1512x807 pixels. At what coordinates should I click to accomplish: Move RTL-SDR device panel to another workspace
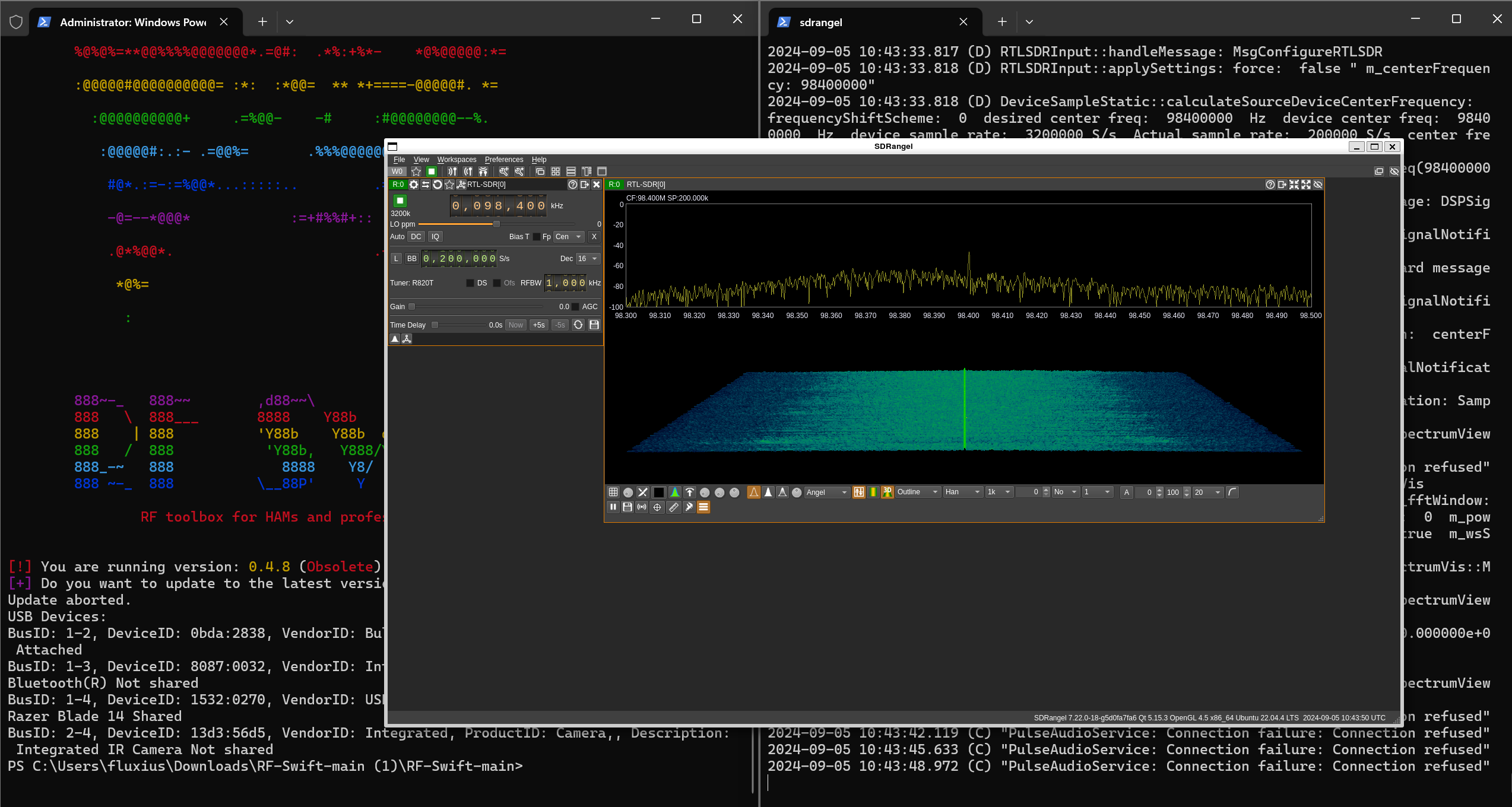[585, 185]
